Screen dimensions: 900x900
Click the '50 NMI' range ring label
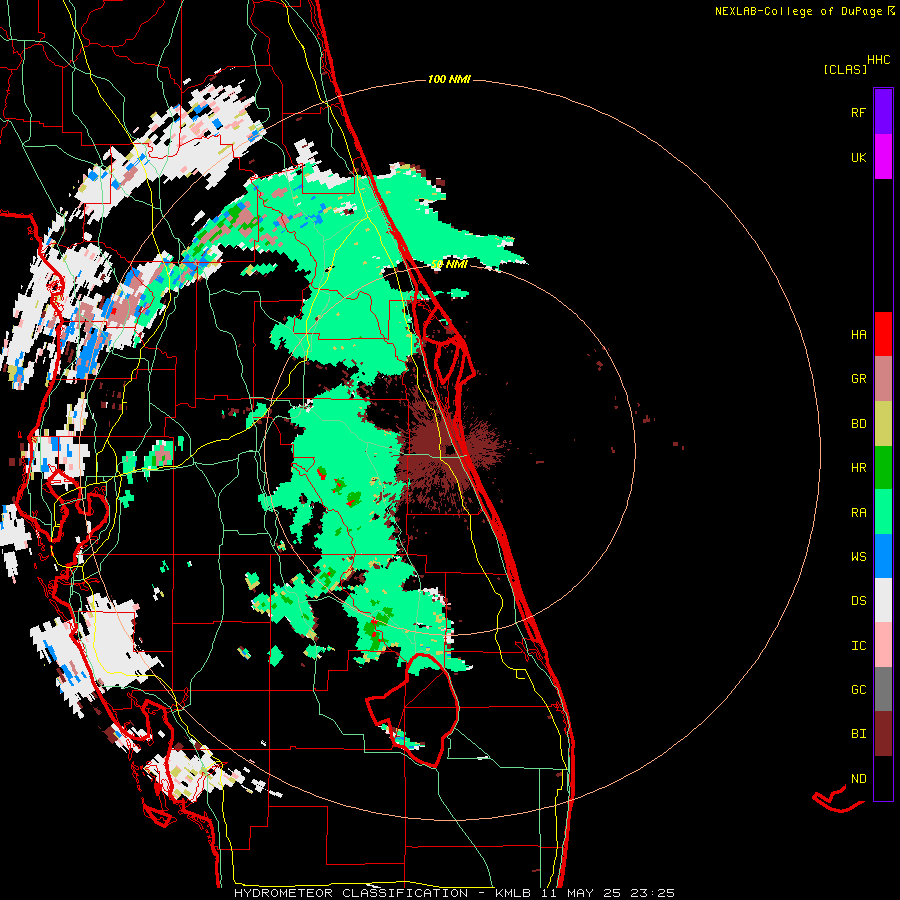click(449, 264)
